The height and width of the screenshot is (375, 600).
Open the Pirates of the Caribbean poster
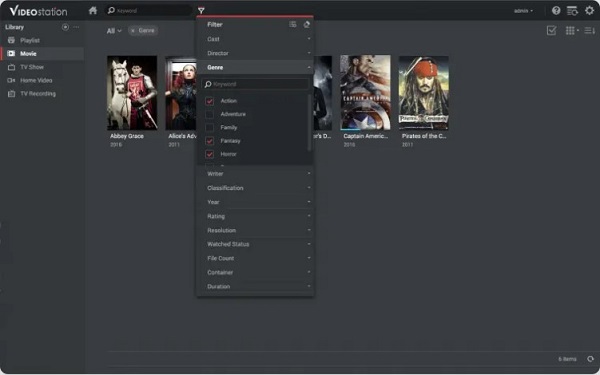pyautogui.click(x=424, y=93)
